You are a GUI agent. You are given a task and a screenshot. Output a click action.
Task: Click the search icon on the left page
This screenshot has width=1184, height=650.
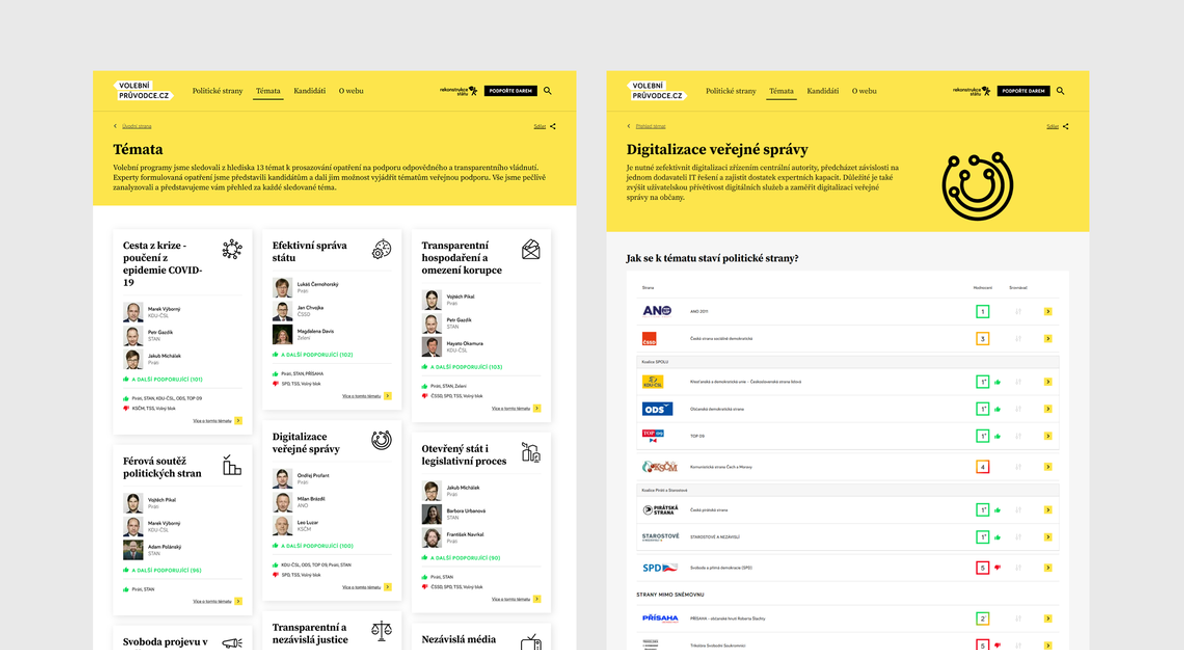point(547,91)
